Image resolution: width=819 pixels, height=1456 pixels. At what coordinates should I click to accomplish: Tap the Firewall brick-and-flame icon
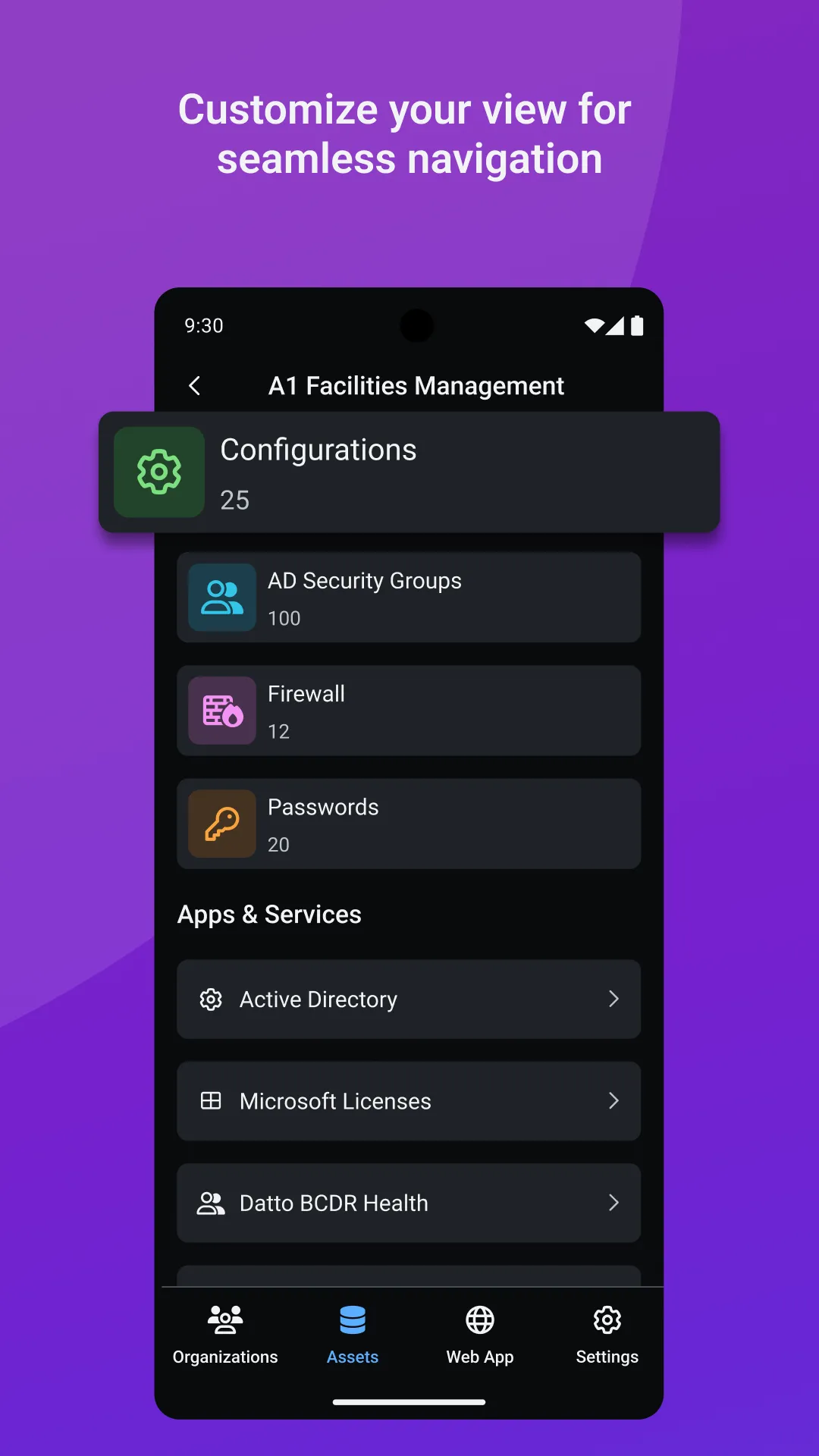click(x=222, y=711)
